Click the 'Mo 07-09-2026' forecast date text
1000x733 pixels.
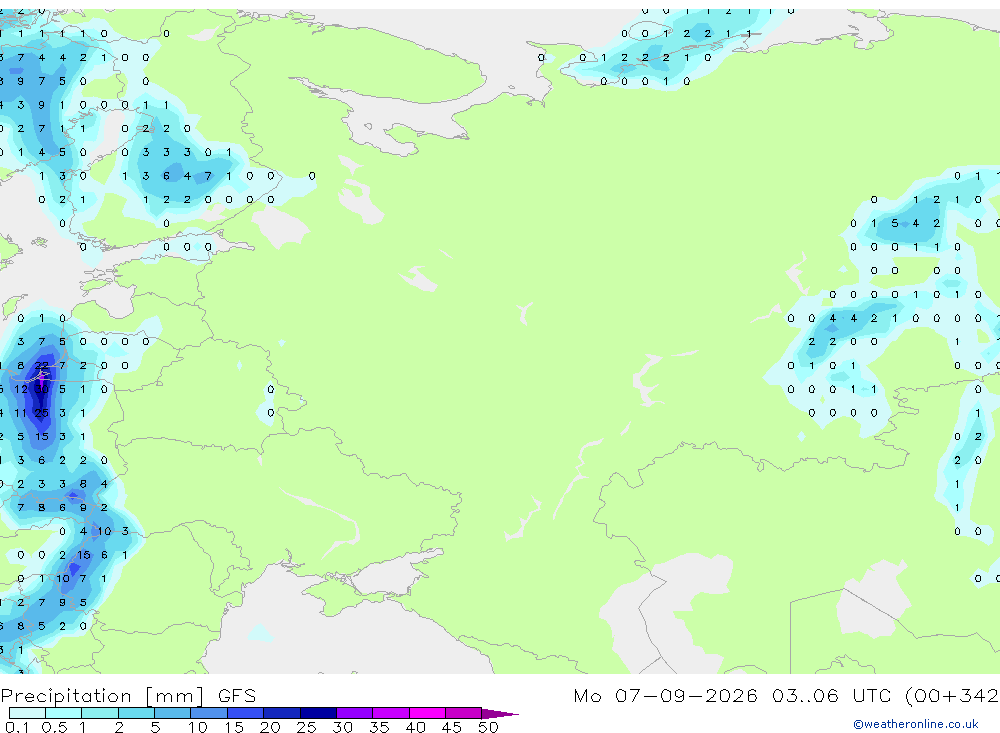tap(665, 695)
